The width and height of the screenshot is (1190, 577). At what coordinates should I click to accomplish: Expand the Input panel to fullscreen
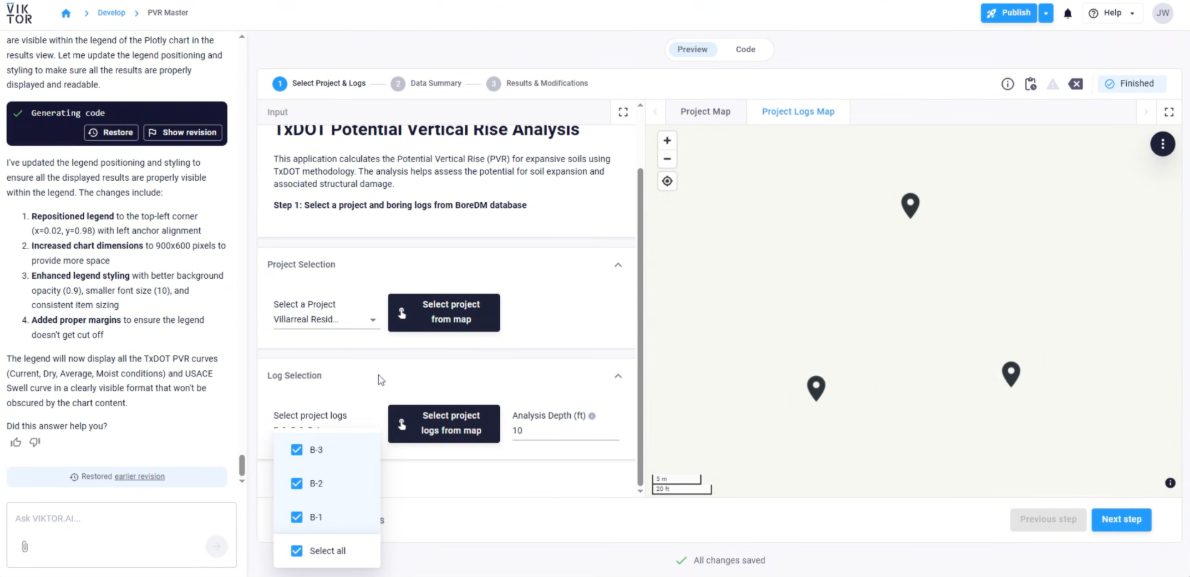(623, 112)
